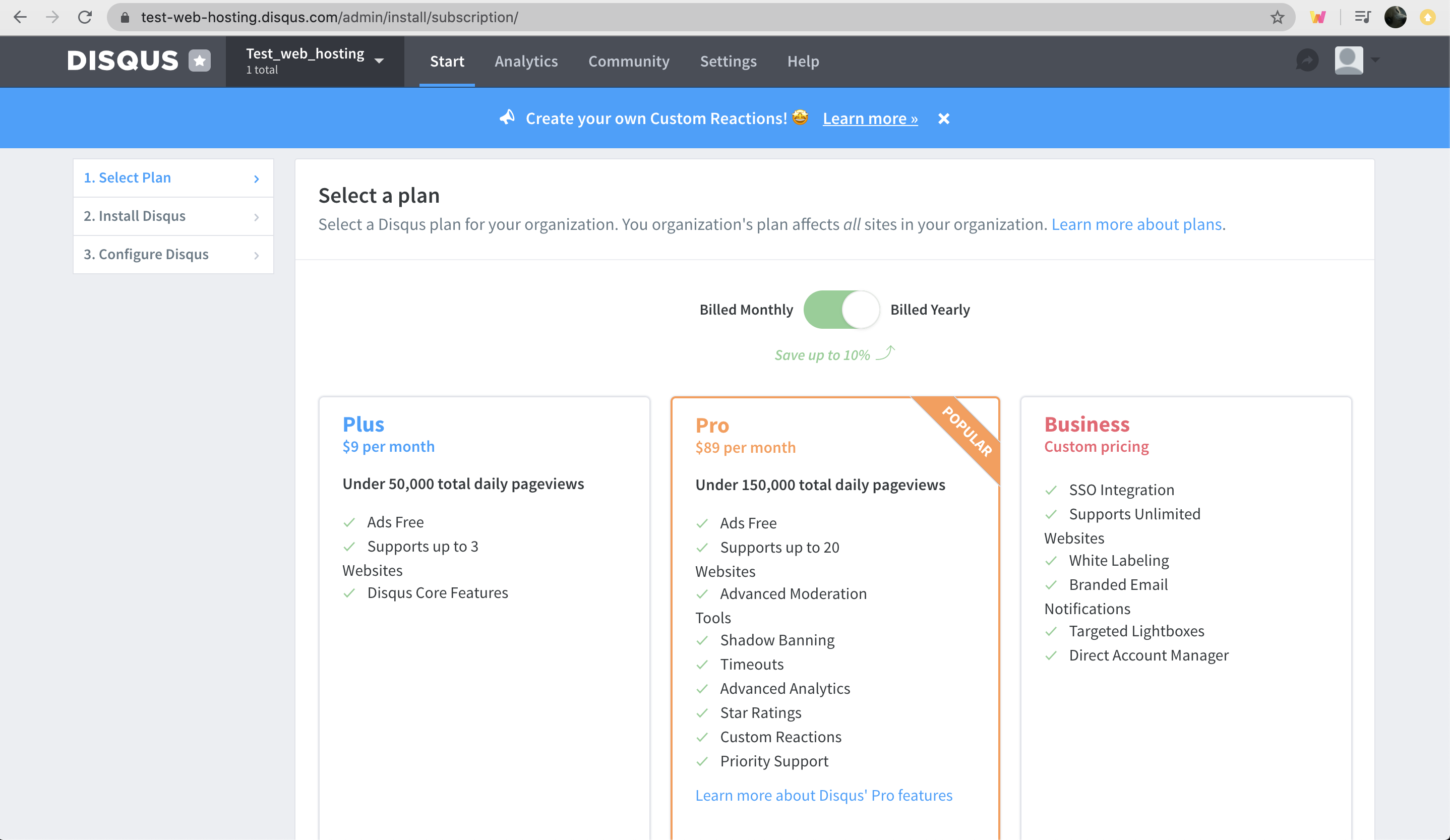Select Billed Yearly label
1450x840 pixels.
(x=930, y=310)
